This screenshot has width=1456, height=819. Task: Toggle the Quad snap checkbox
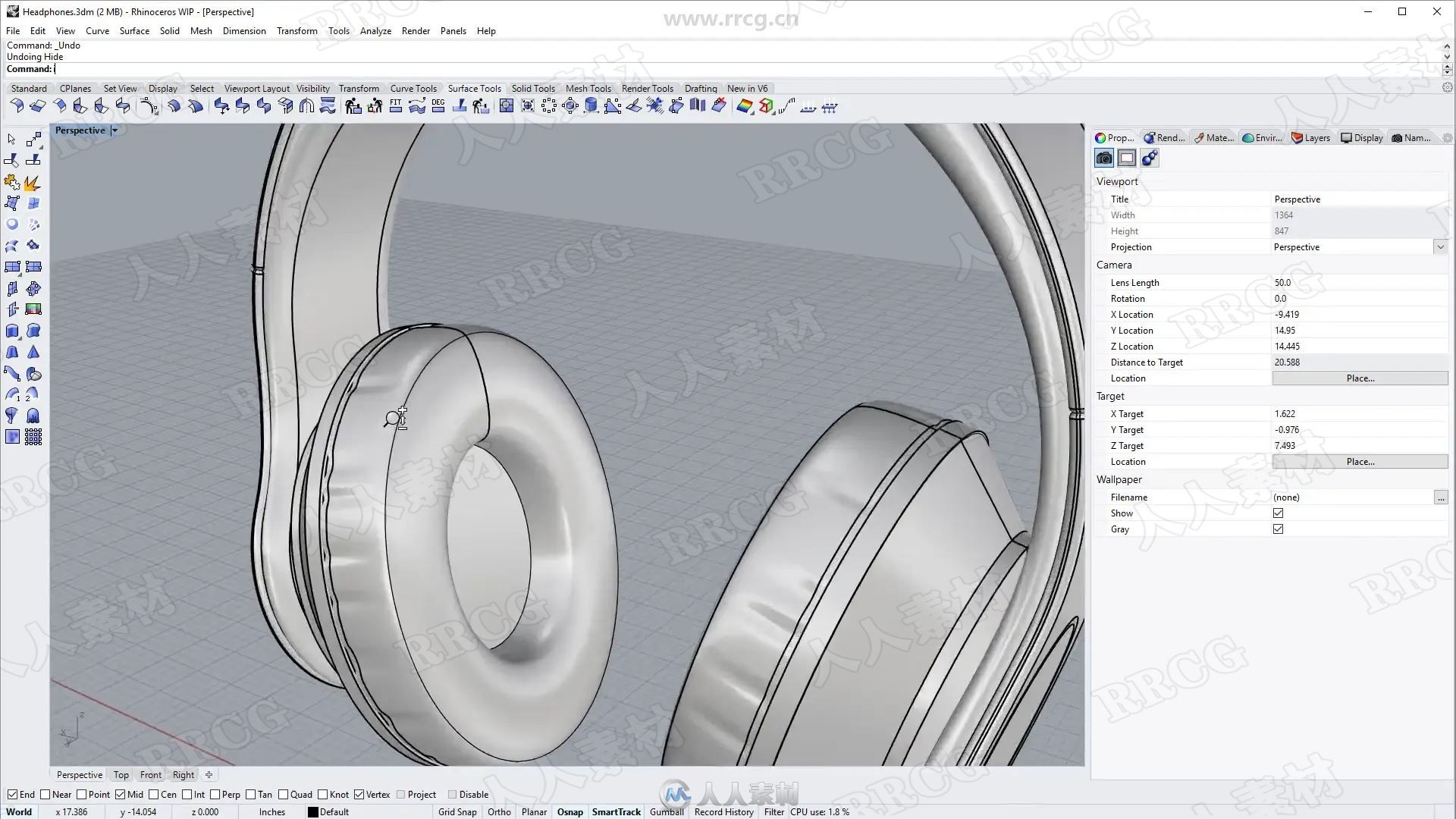pos(283,793)
